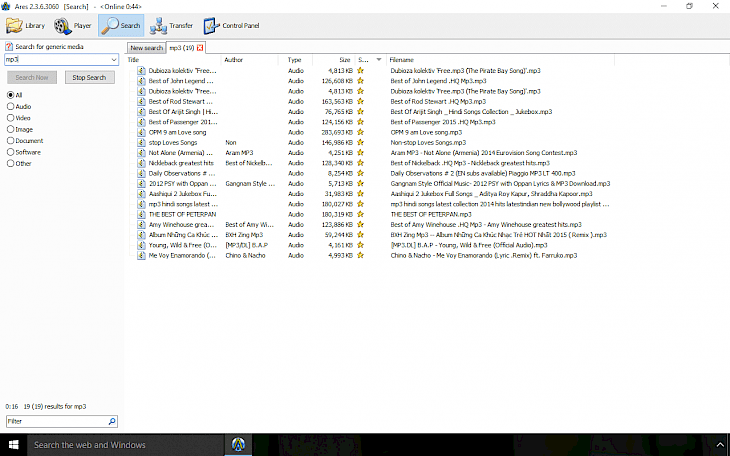The height and width of the screenshot is (456, 730).
Task: Click the star of Daily Observations row
Action: click(360, 173)
